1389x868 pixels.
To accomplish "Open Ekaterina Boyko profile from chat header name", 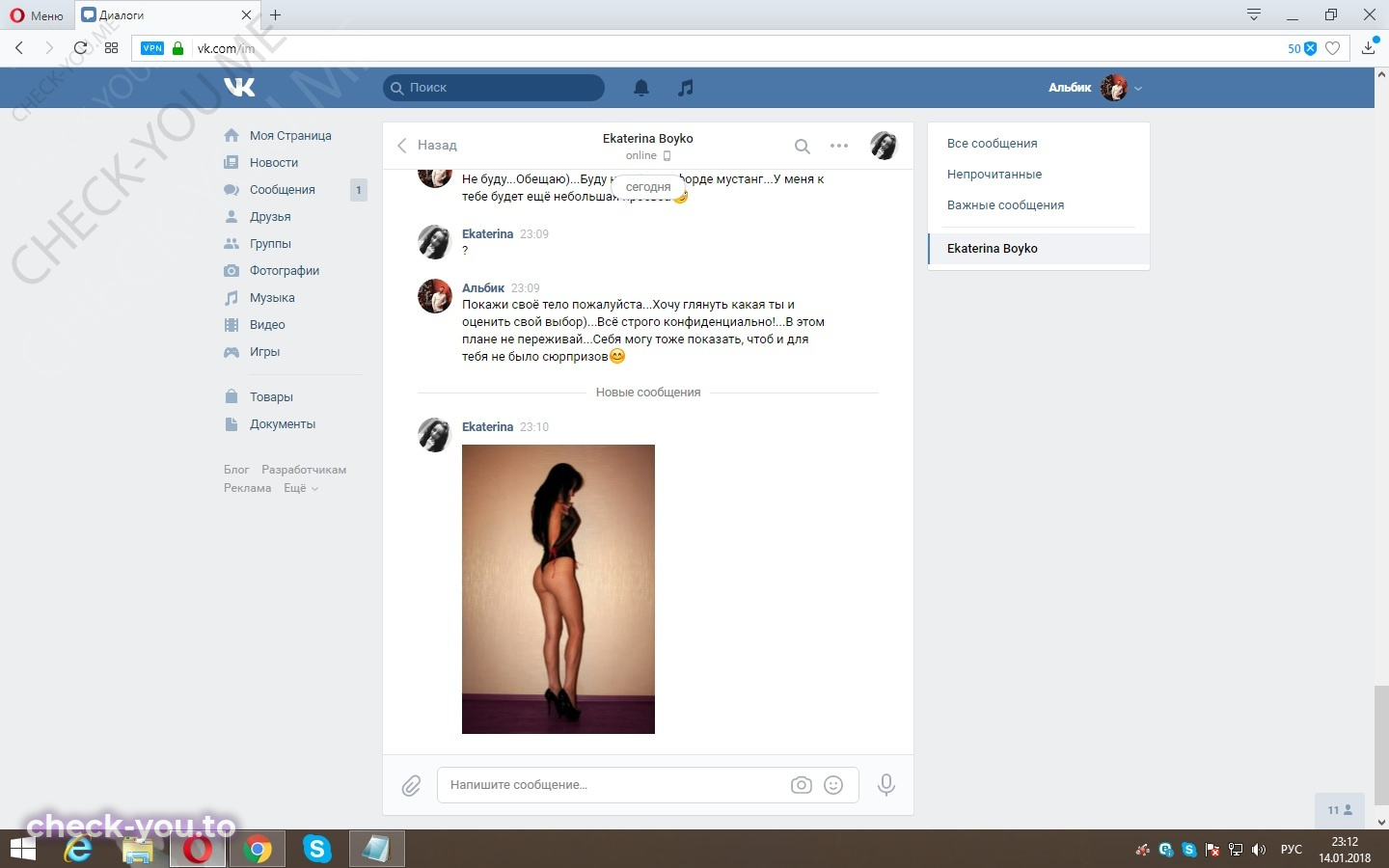I will 648,139.
